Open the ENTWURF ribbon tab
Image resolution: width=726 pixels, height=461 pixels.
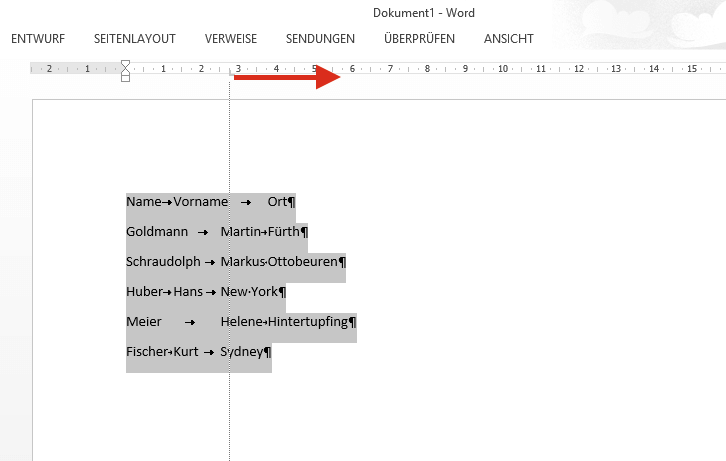pos(38,39)
